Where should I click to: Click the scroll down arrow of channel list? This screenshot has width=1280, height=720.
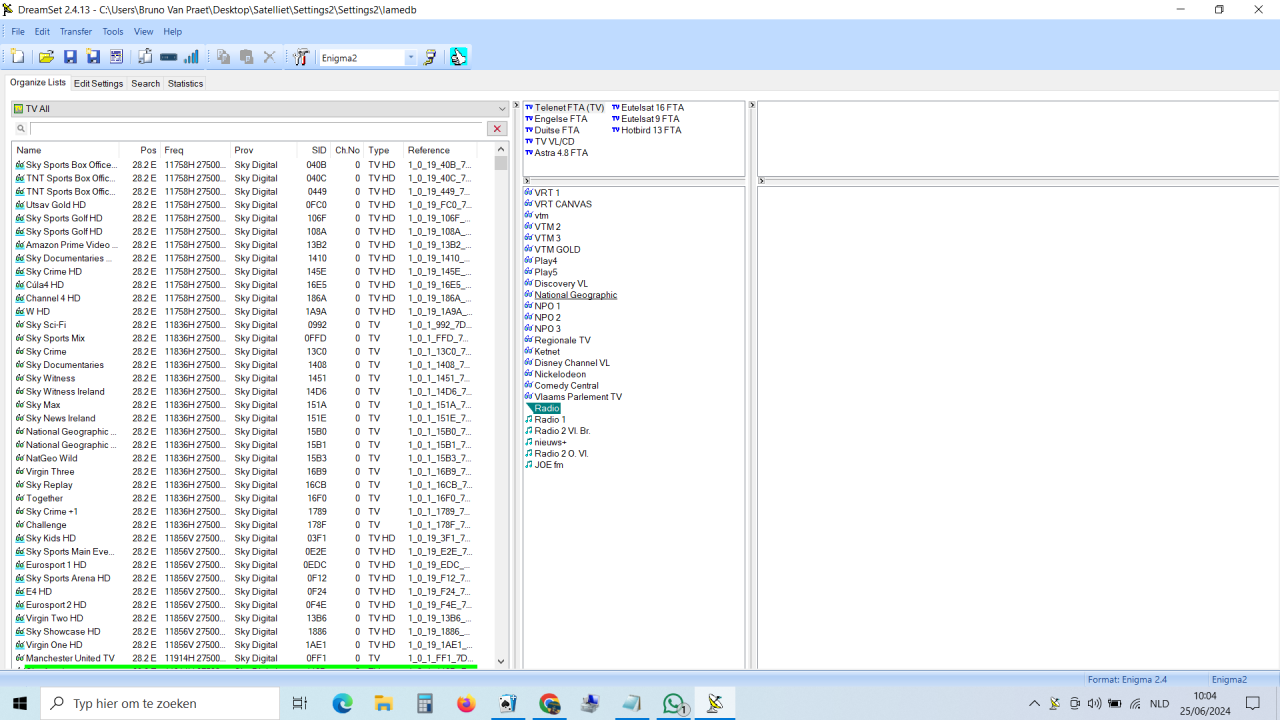pyautogui.click(x=501, y=661)
